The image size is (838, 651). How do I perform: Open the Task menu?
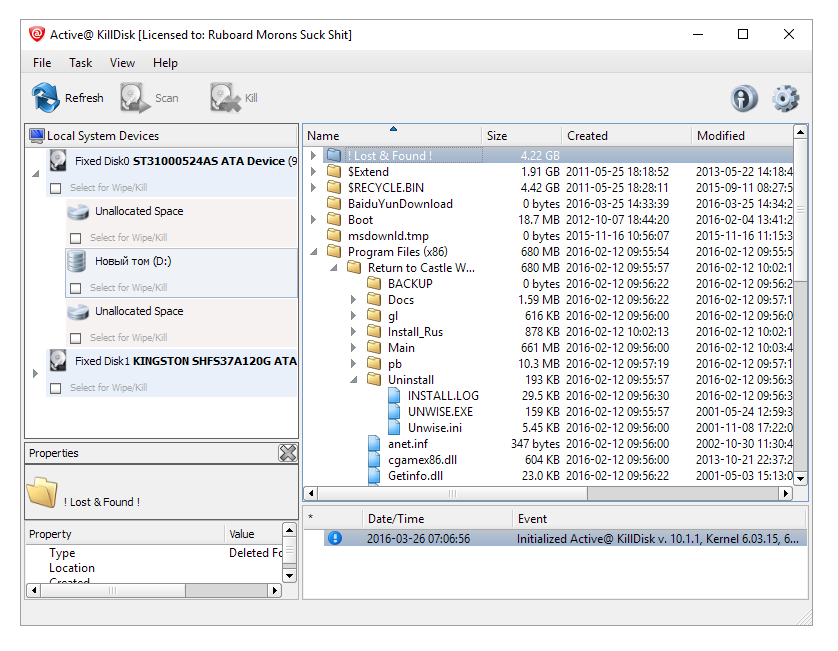tap(81, 63)
